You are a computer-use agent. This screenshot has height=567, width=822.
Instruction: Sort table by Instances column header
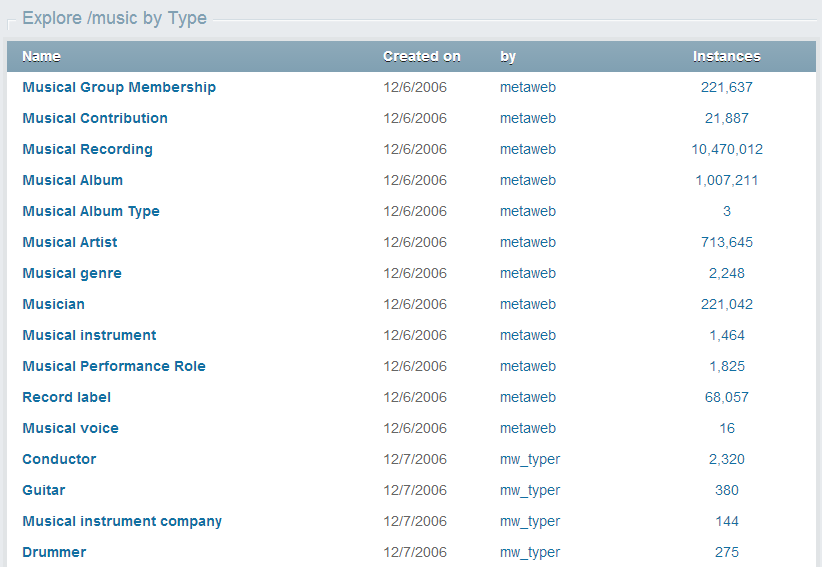tap(727, 56)
